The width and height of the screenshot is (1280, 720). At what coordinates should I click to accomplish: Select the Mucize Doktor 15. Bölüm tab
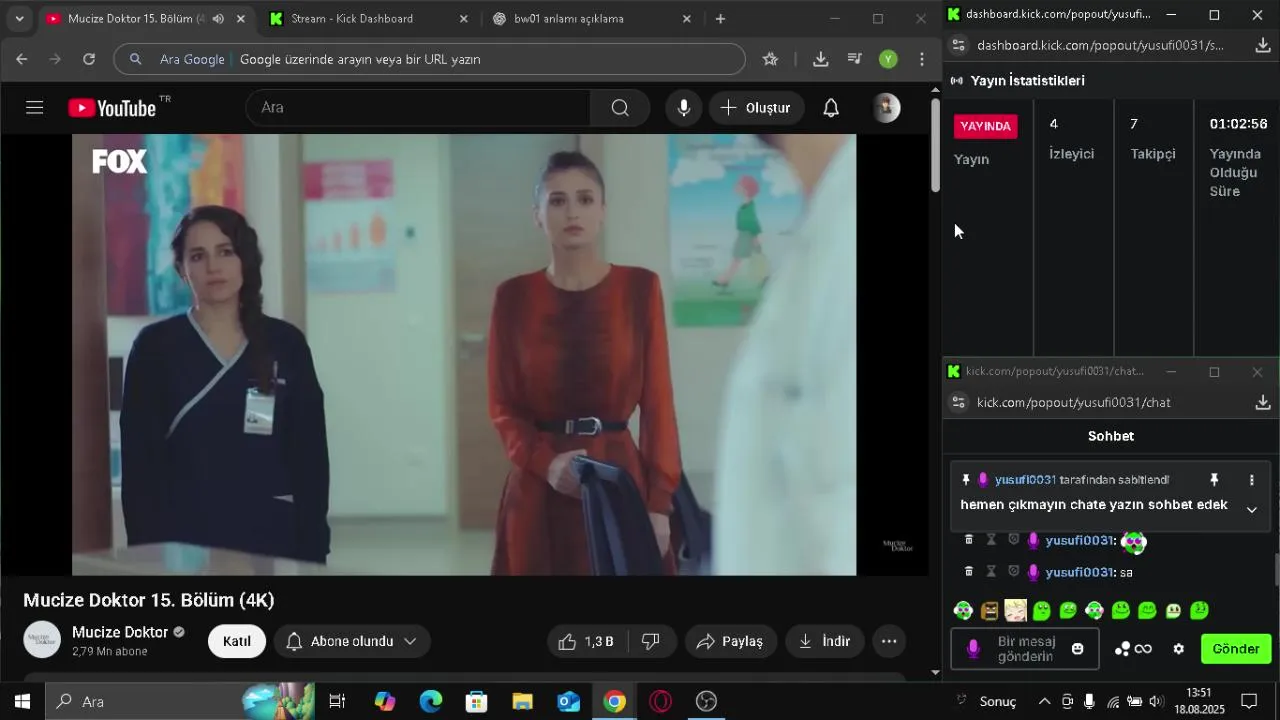[136, 19]
